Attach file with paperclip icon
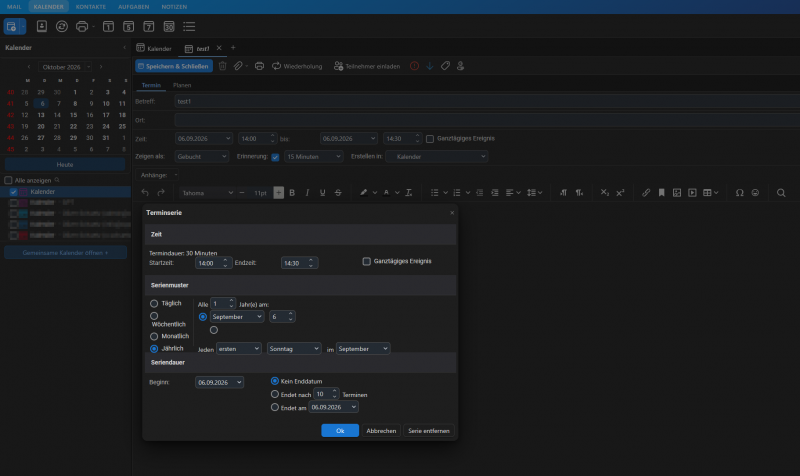 point(238,66)
